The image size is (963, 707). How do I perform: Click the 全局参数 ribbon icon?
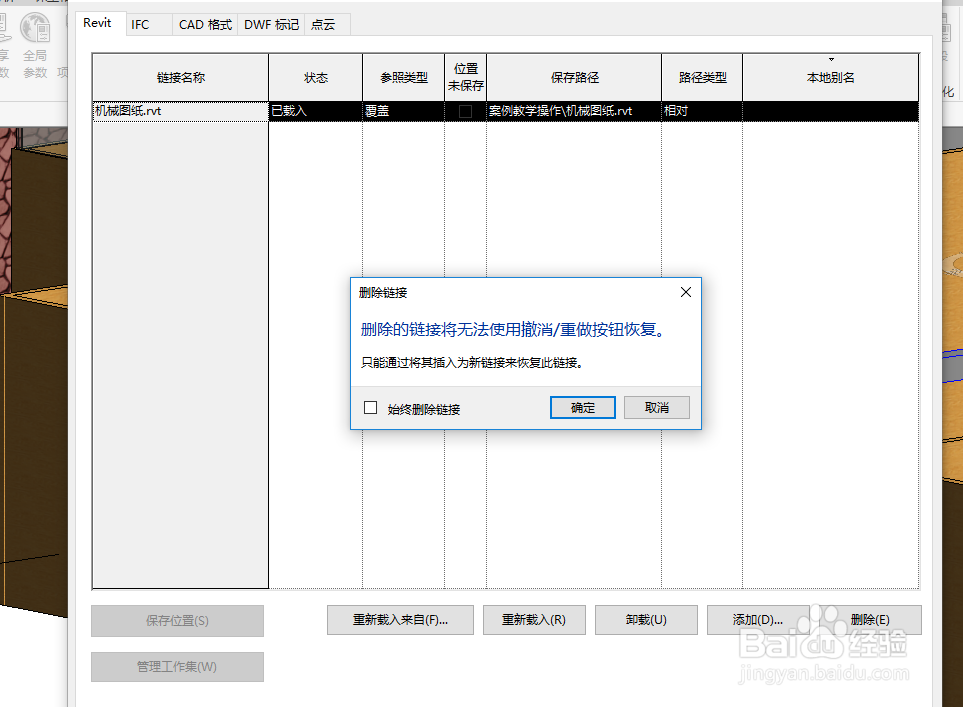pos(35,46)
